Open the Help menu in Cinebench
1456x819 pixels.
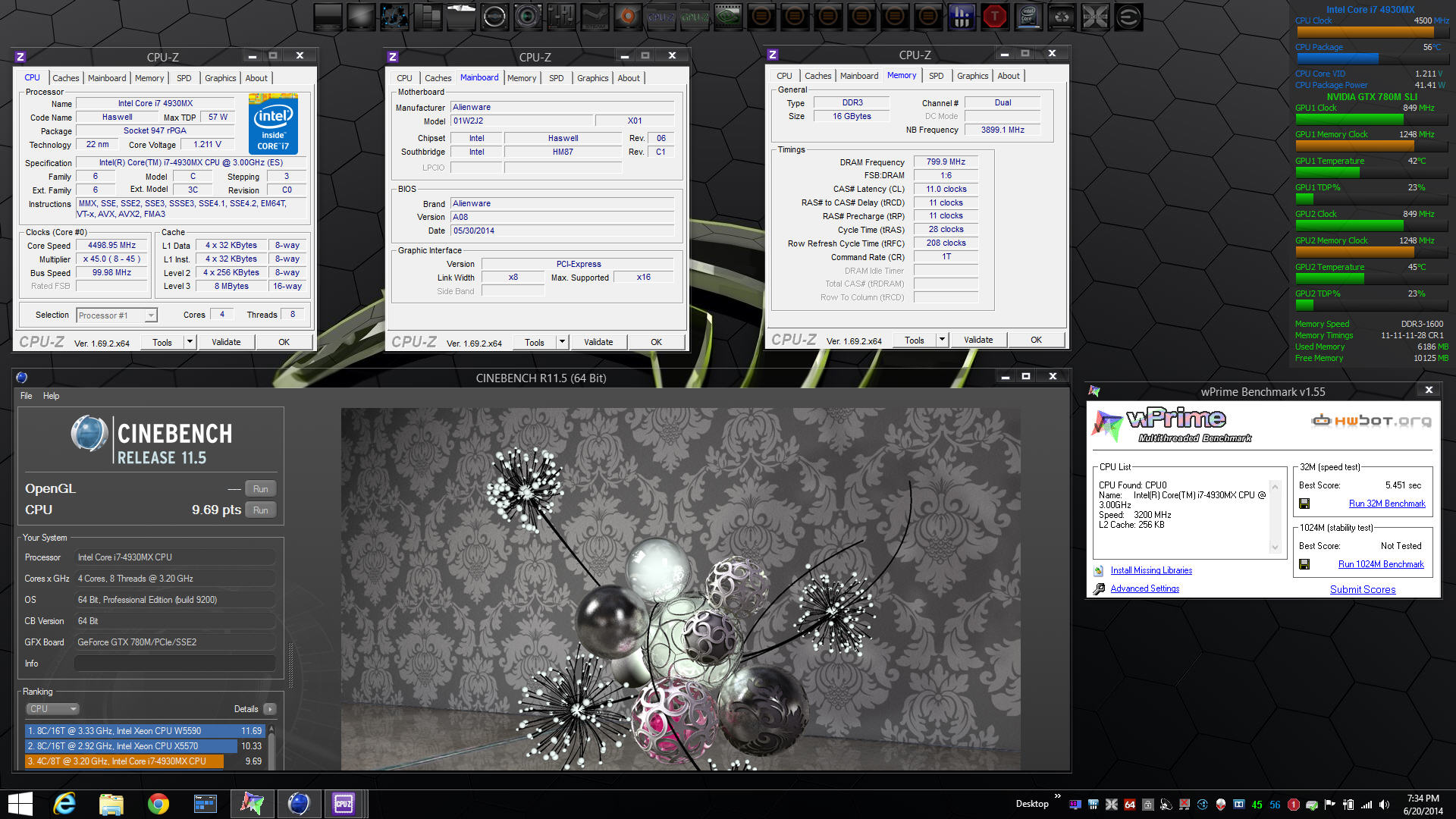click(x=51, y=396)
